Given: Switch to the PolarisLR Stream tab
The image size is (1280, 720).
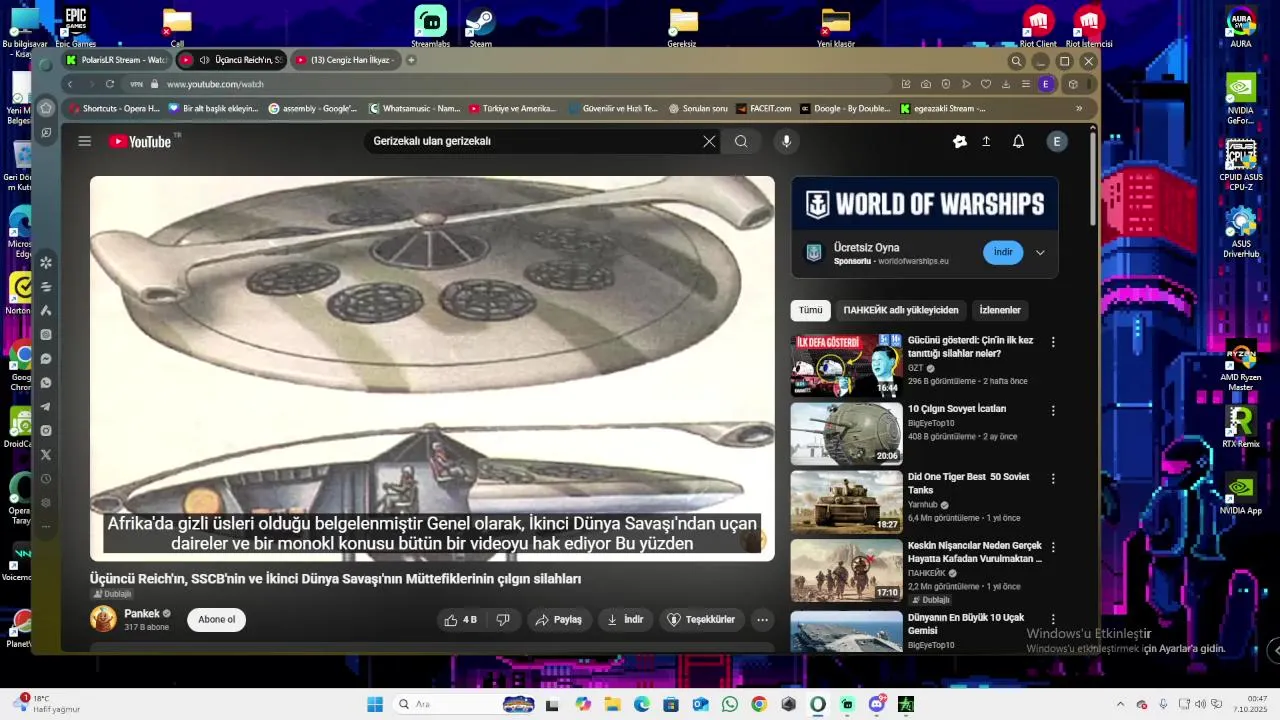Looking at the screenshot, I should 117,60.
